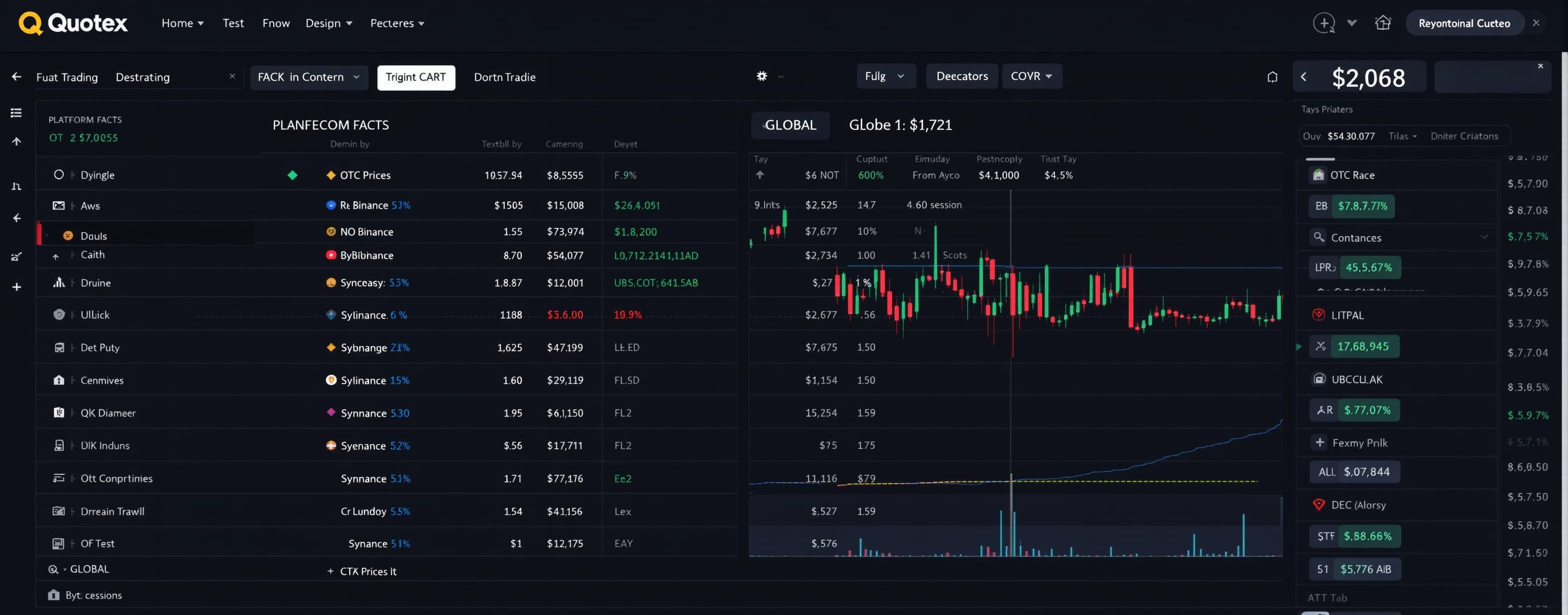Click the ByBibhance row name

367,255
